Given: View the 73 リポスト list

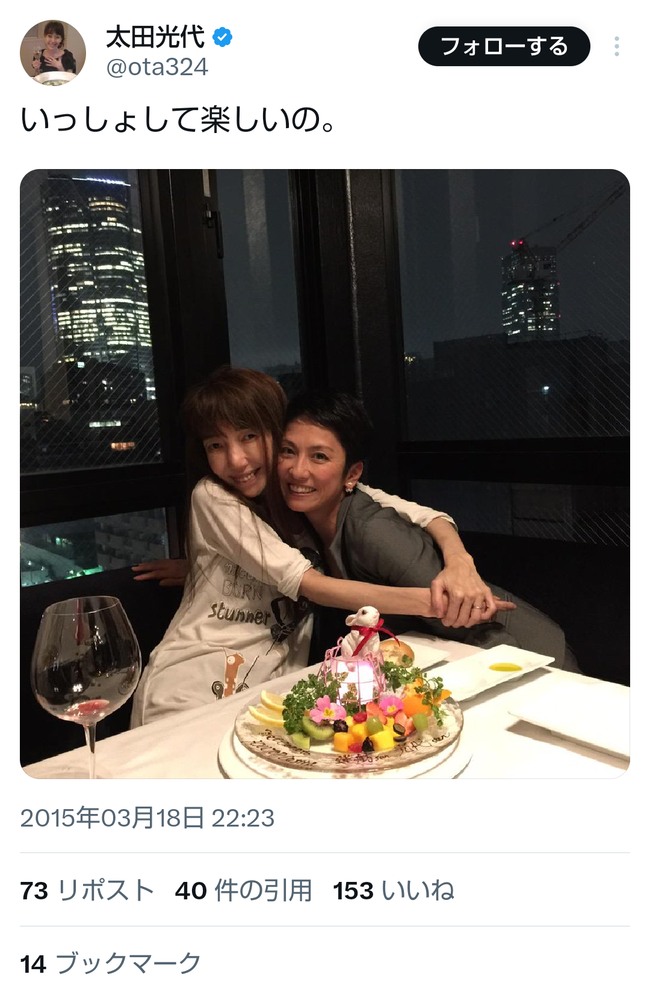Looking at the screenshot, I should (87, 890).
